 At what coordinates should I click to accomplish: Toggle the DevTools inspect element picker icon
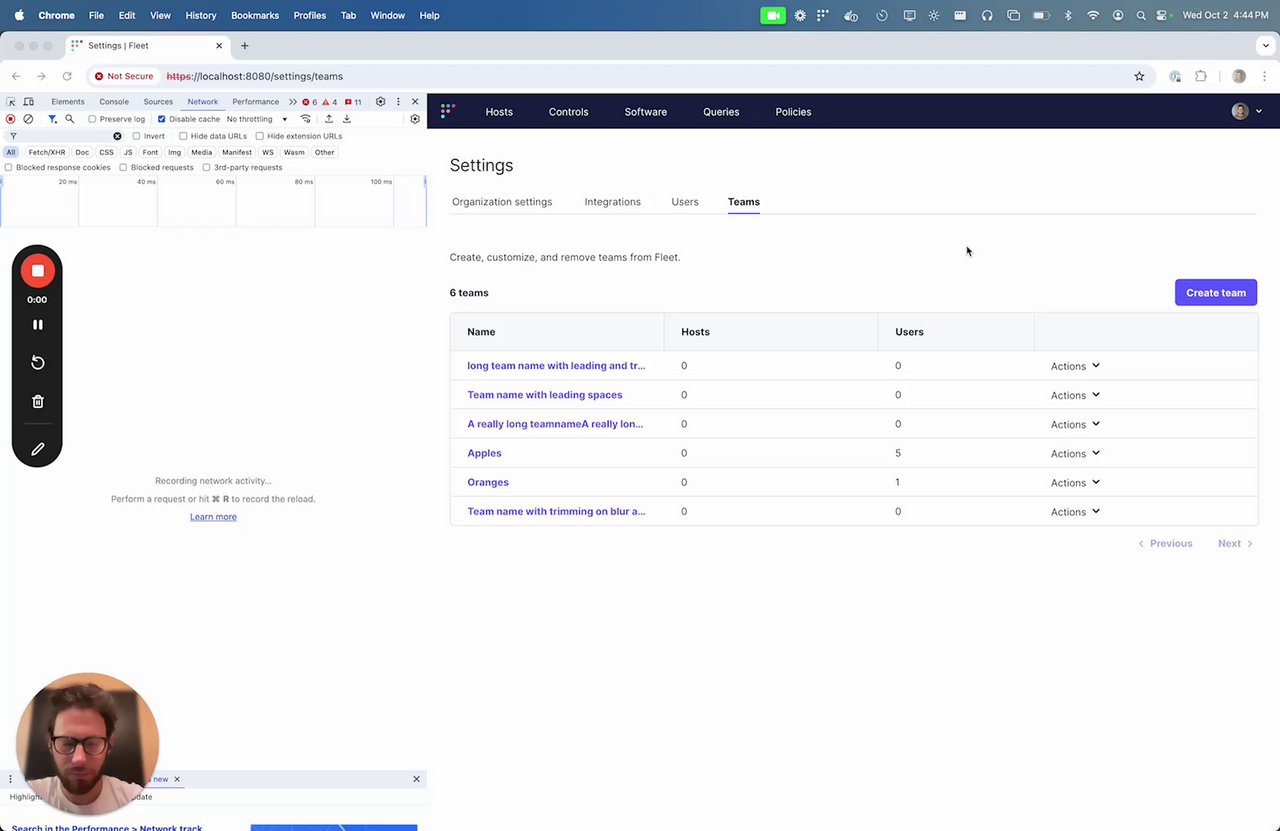(x=11, y=102)
